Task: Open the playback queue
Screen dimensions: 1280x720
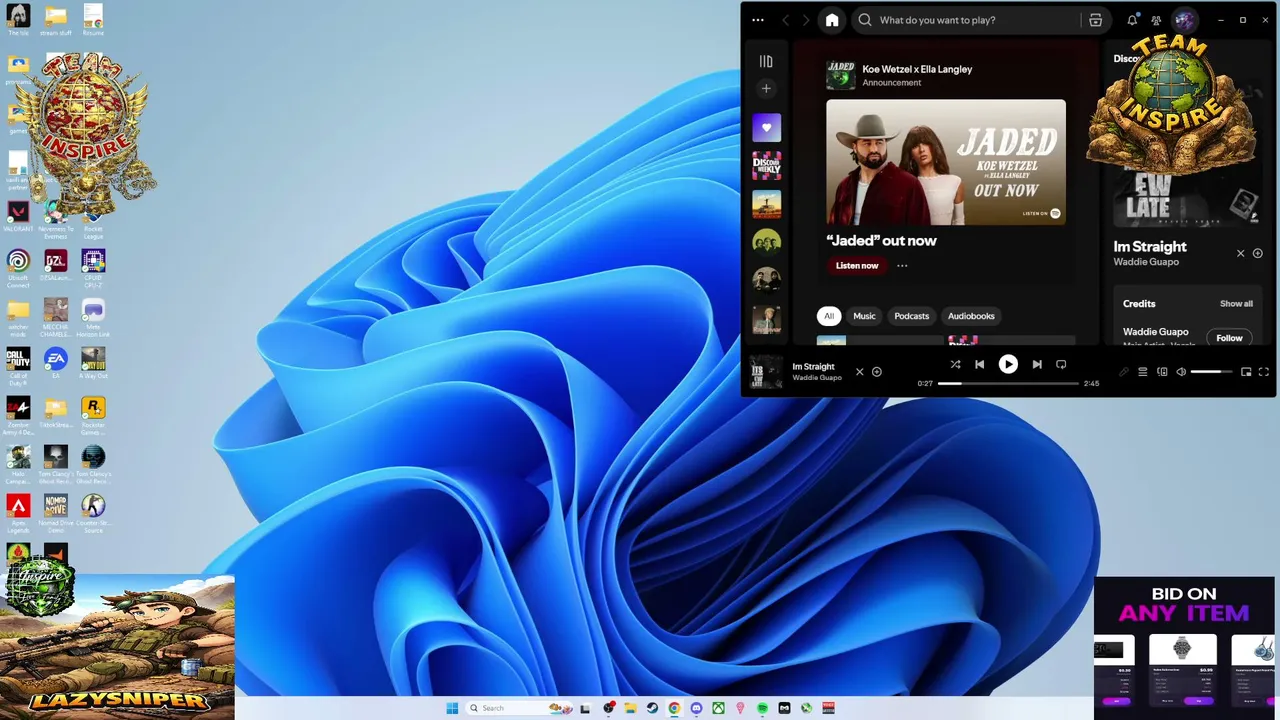Action: point(1143,372)
